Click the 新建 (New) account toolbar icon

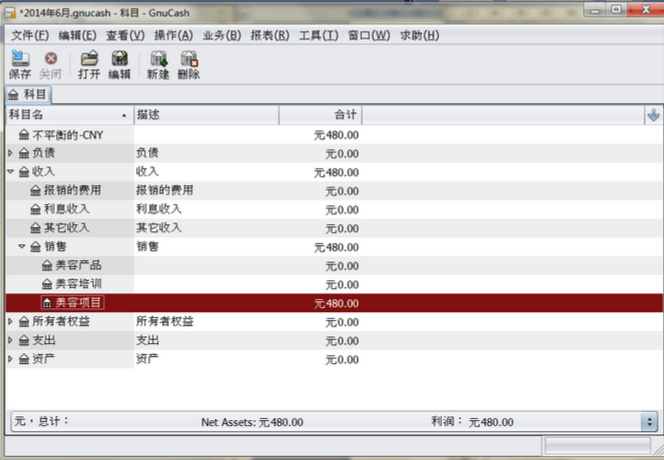coord(158,64)
